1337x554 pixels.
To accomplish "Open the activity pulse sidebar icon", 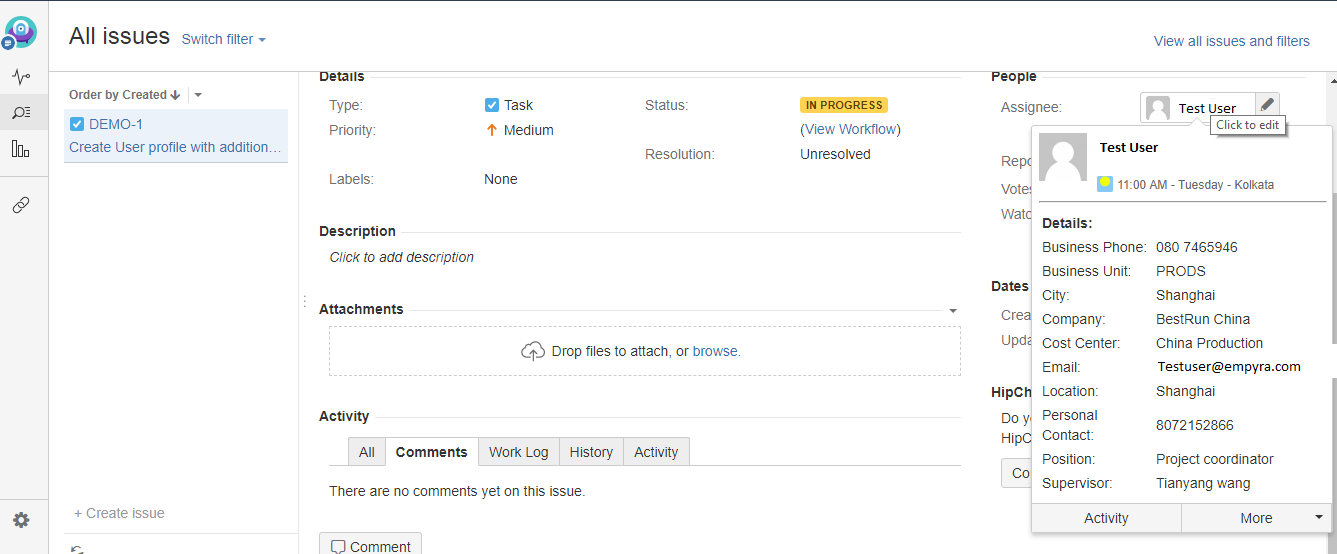I will (x=21, y=77).
